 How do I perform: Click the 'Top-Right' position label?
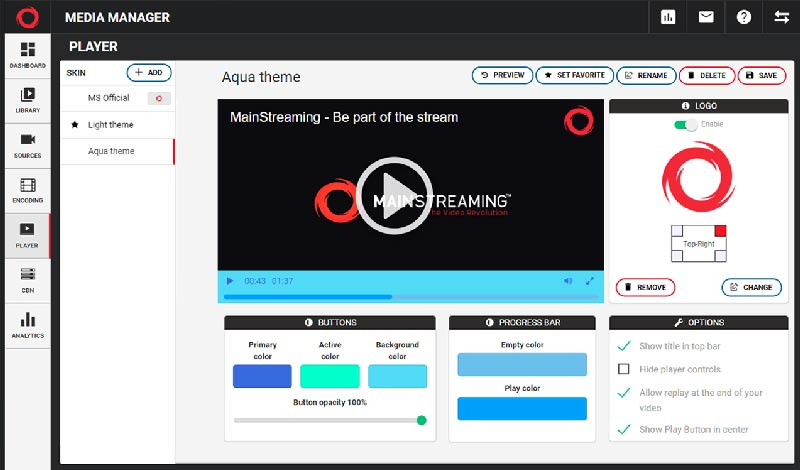pos(698,244)
